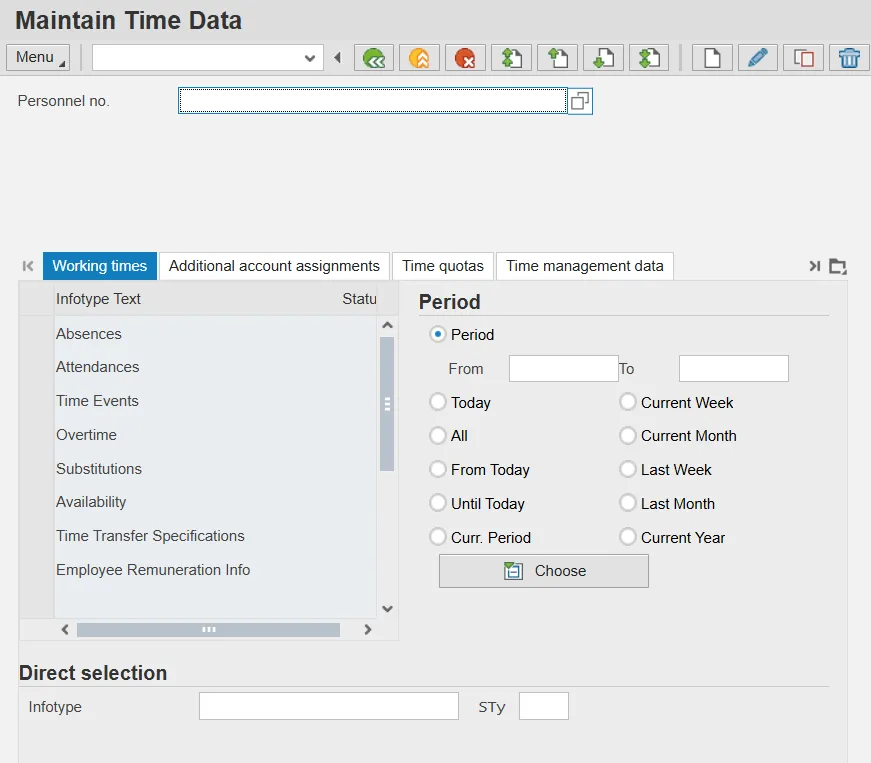Click the Copy record icon
The image size is (871, 763).
[803, 58]
